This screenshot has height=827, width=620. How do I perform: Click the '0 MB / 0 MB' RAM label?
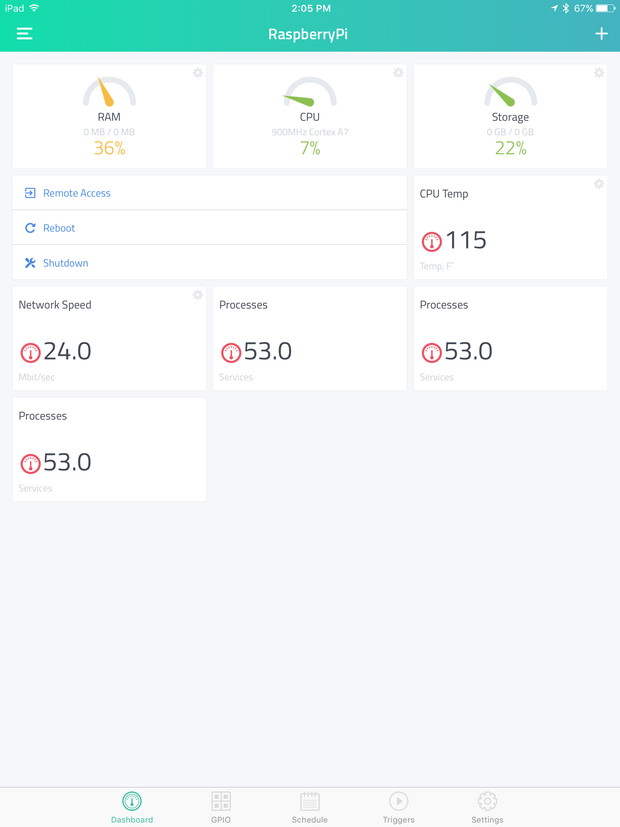point(109,132)
